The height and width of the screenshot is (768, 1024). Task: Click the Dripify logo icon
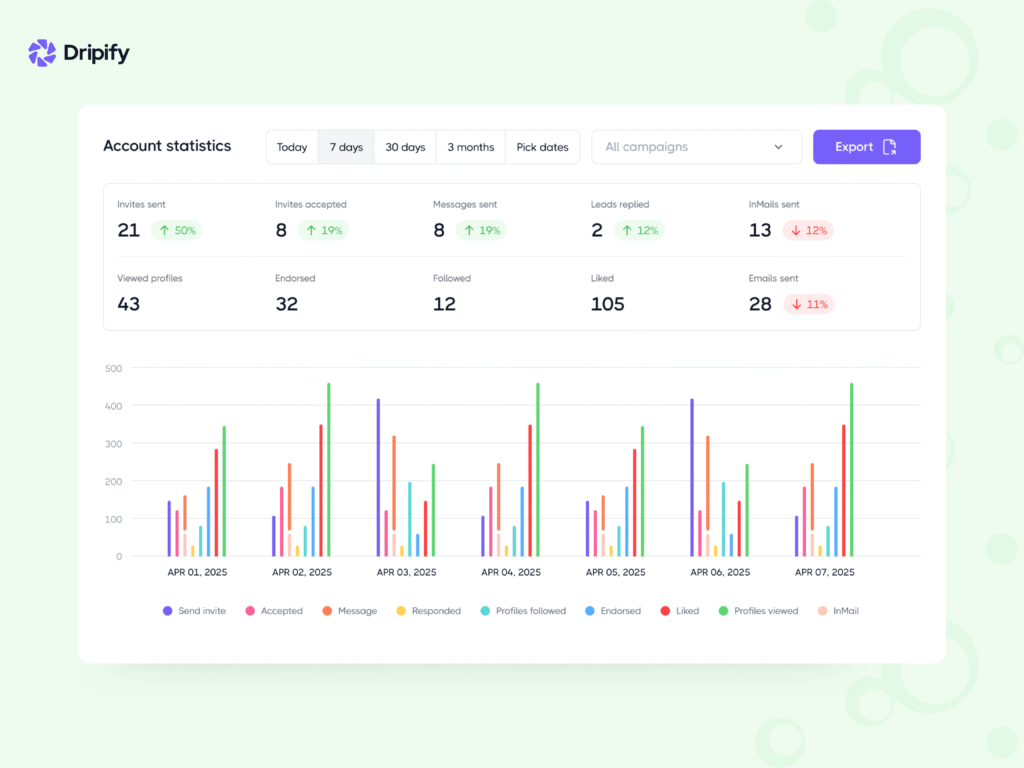(41, 52)
